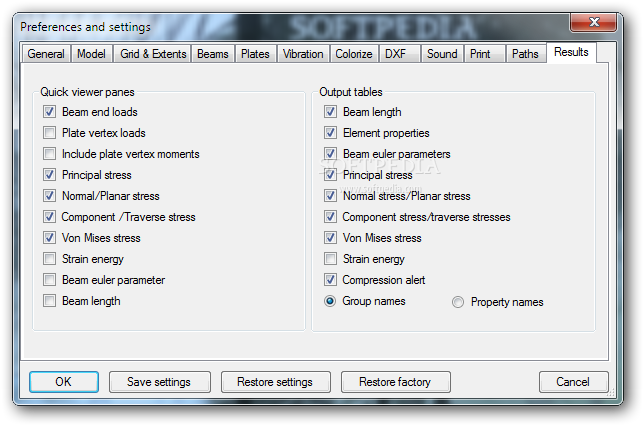Open the DXF tab
This screenshot has width=644, height=426.
(396, 54)
